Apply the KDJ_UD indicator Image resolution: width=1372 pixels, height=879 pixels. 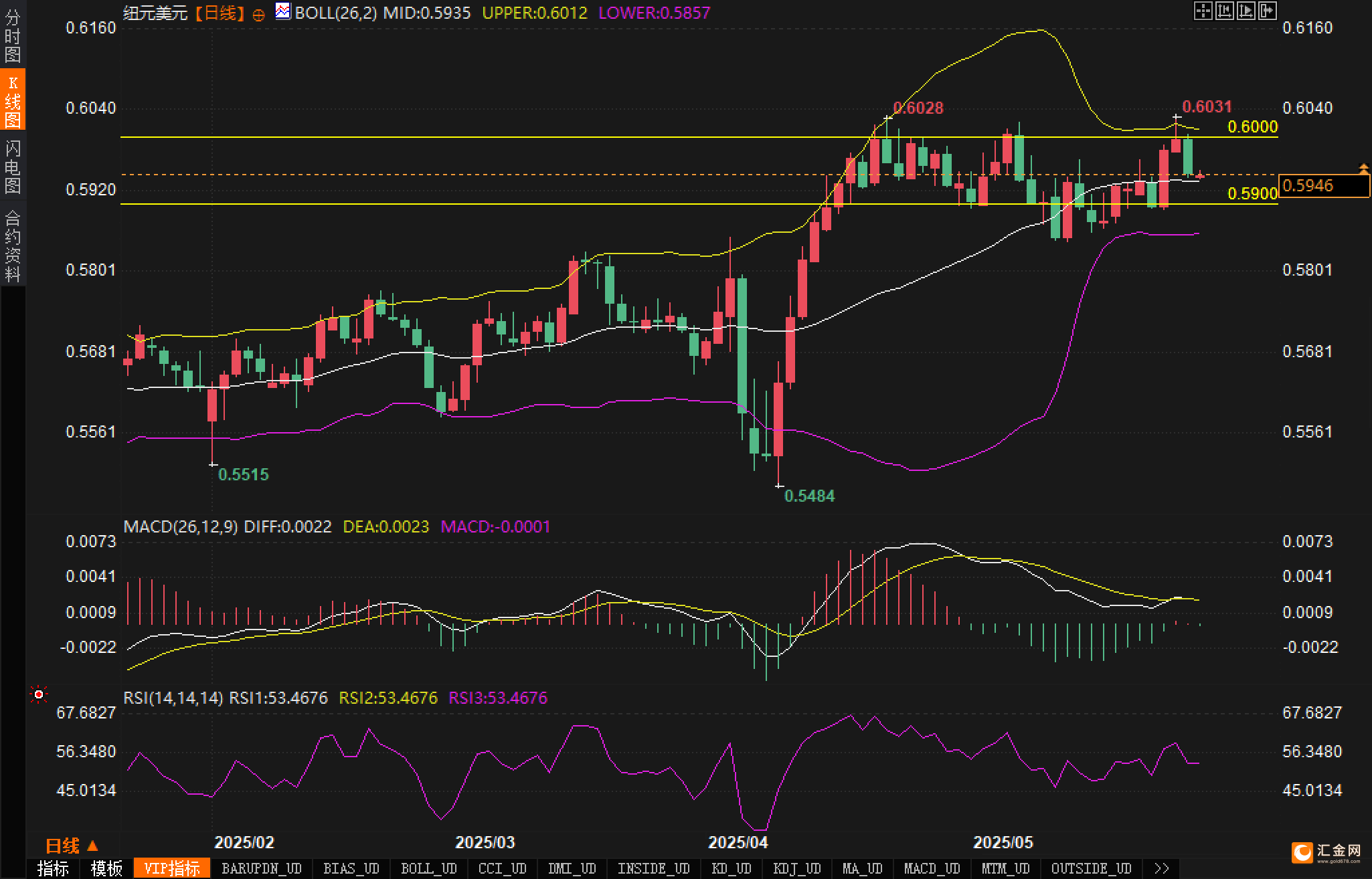click(x=796, y=868)
